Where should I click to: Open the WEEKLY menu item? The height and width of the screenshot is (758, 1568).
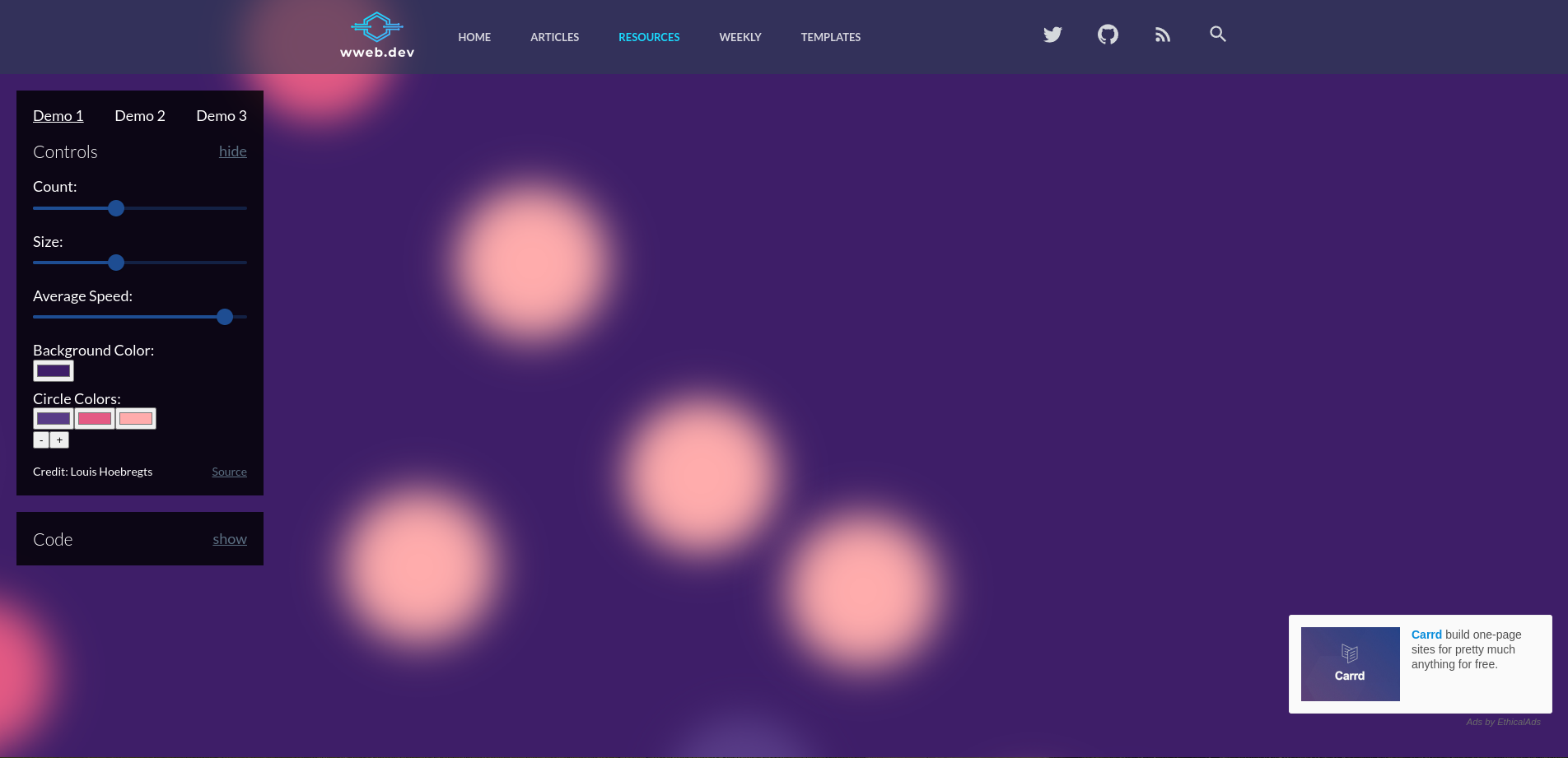click(x=740, y=37)
